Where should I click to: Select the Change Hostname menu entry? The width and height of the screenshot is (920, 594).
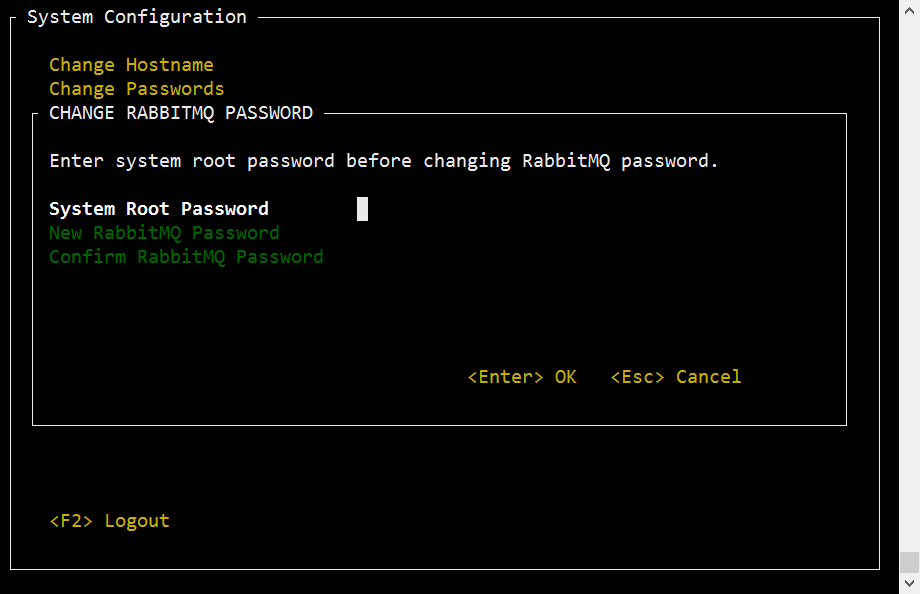coord(131,65)
